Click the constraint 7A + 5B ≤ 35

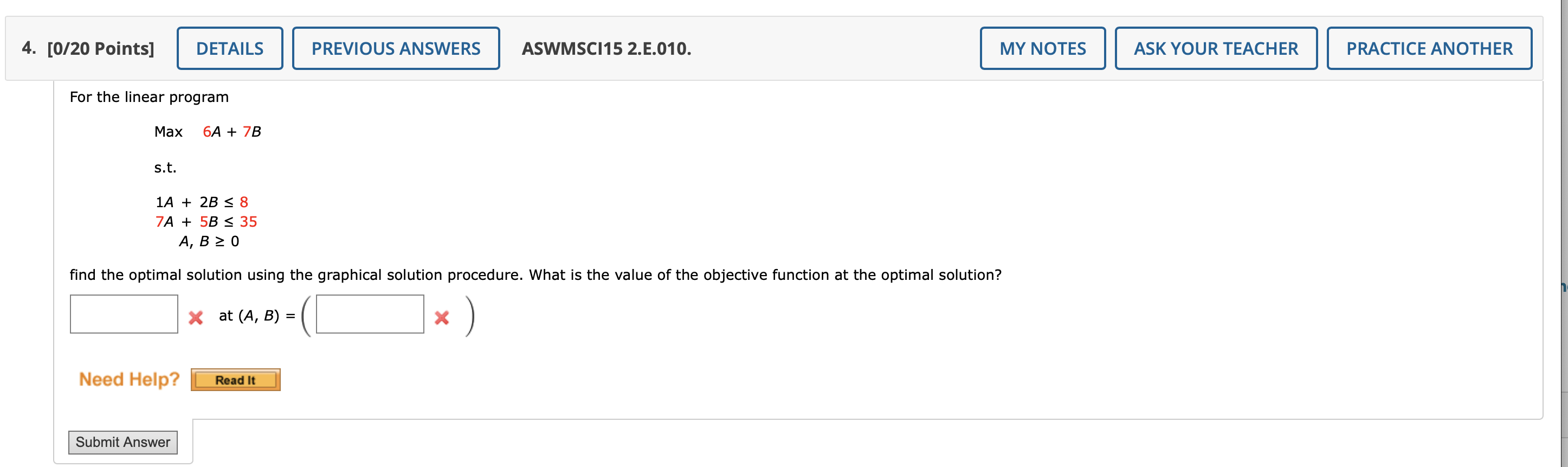tap(207, 222)
